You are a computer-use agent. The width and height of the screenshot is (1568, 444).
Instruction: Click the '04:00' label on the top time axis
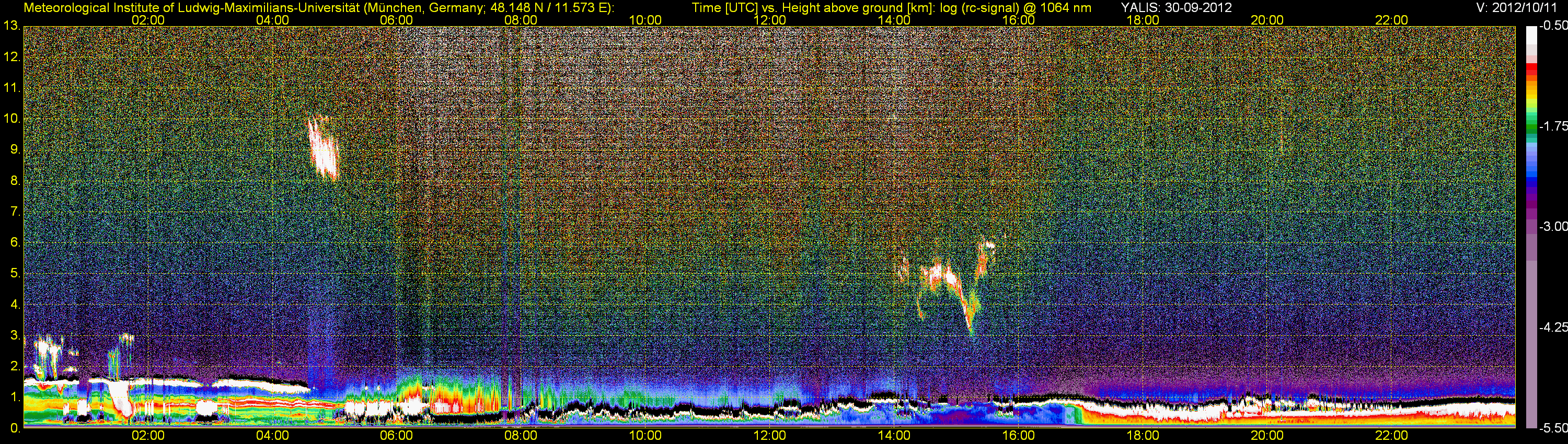pos(272,20)
